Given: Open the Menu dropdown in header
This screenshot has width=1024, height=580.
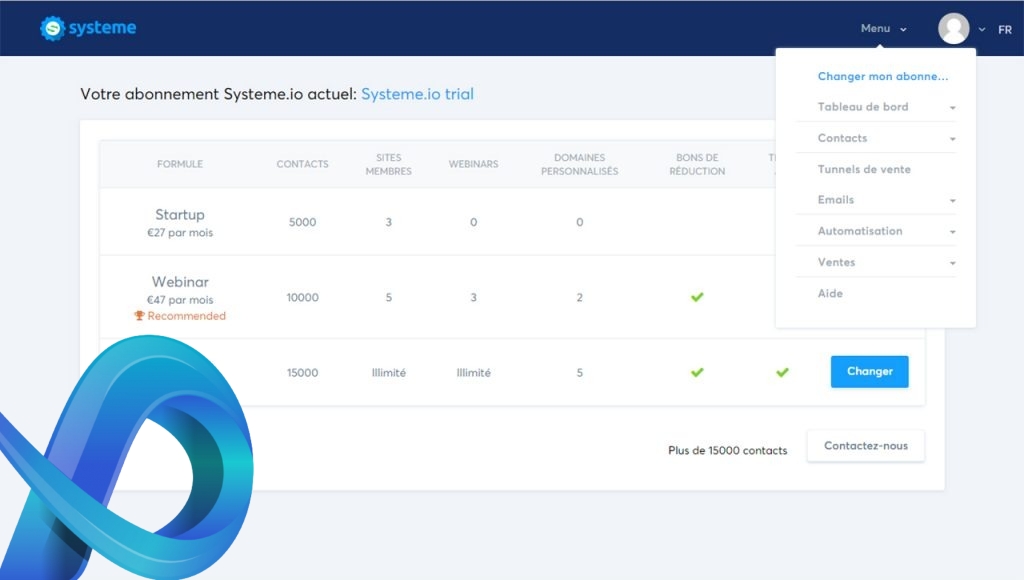Looking at the screenshot, I should [883, 29].
